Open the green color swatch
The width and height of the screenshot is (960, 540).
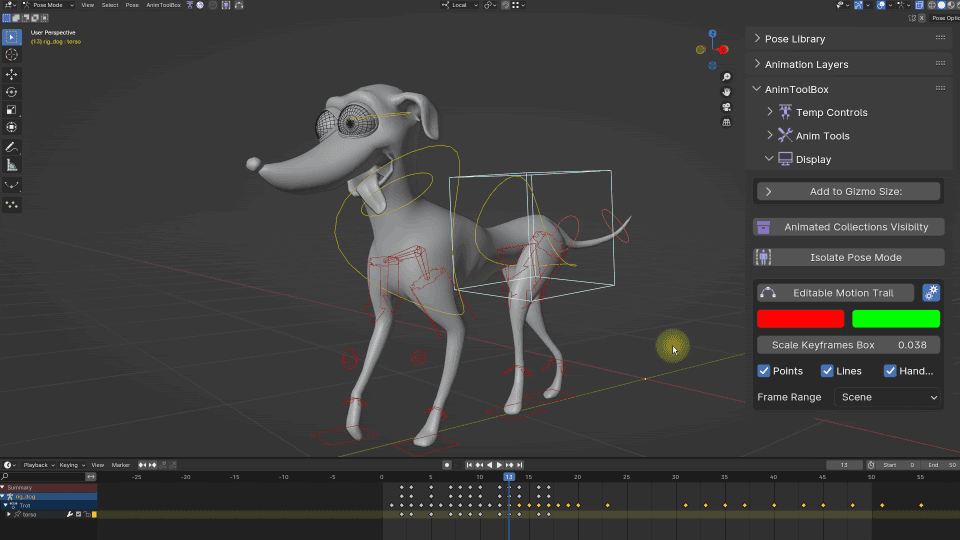coord(896,319)
